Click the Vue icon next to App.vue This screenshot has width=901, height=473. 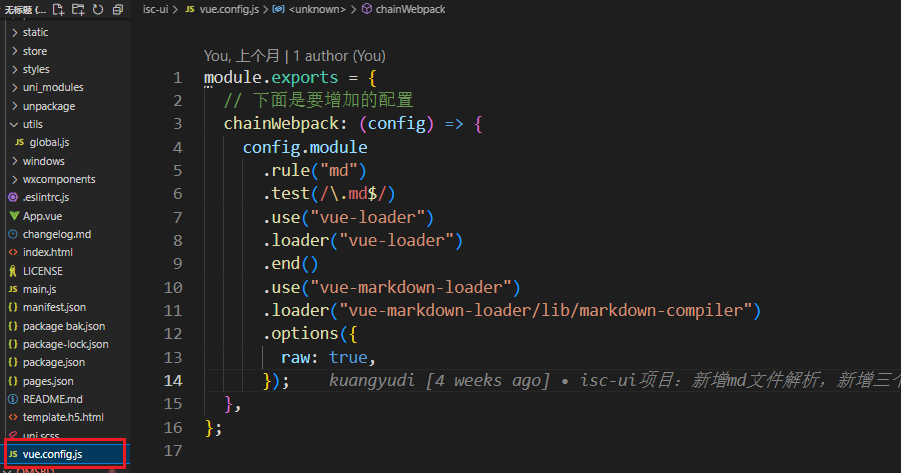pyautogui.click(x=13, y=216)
